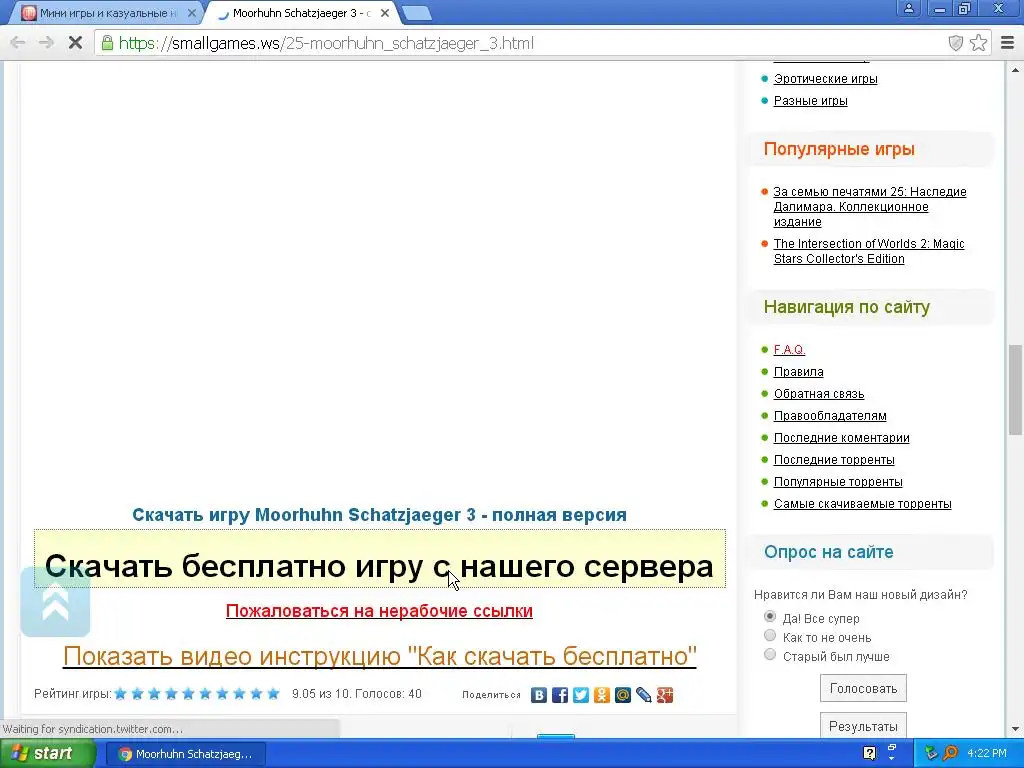
Task: Select the 'Старый был лучше' poll option
Action: pos(770,654)
